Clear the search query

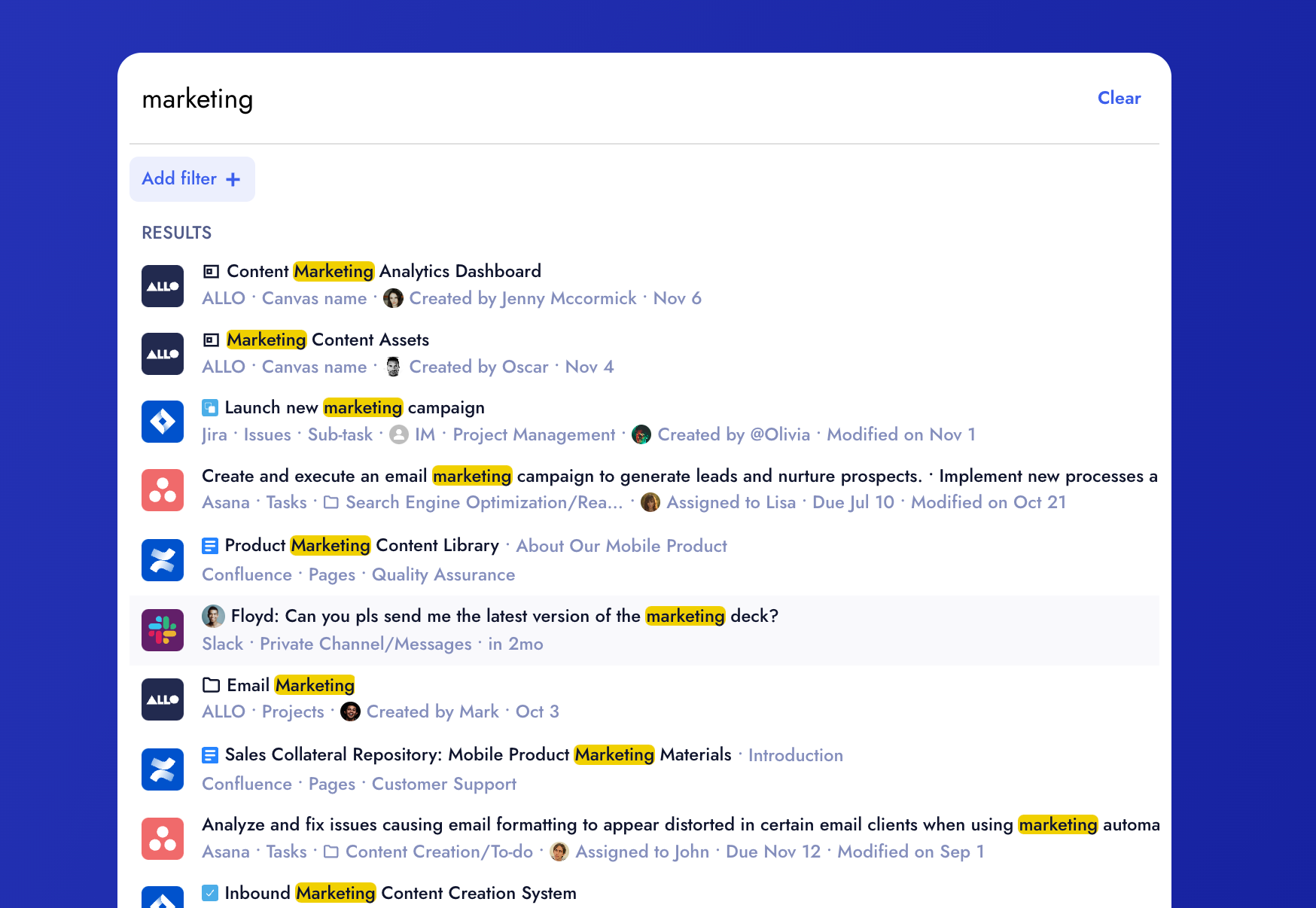tap(1119, 98)
